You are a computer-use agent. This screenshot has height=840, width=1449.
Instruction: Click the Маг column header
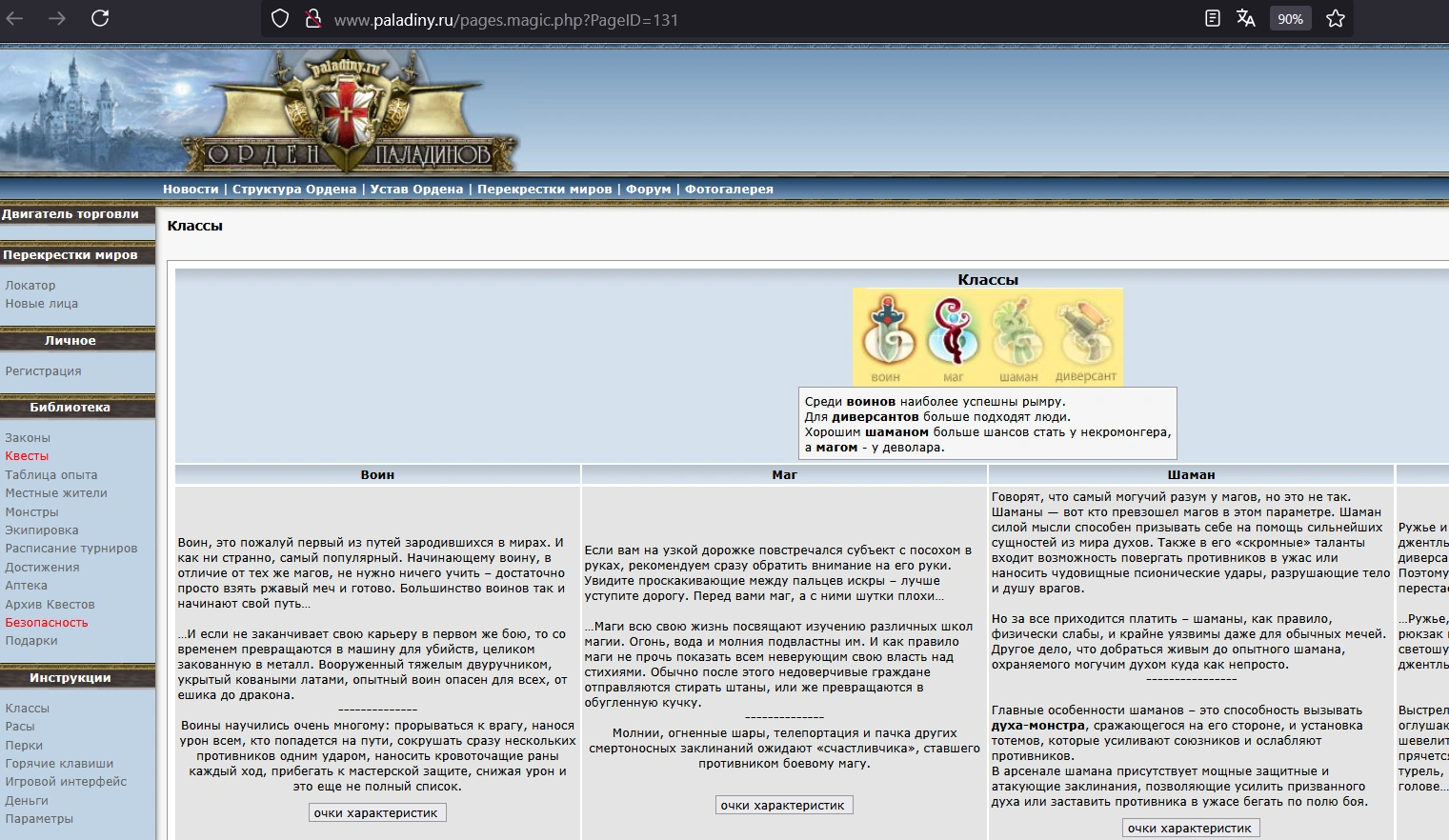[x=785, y=475]
